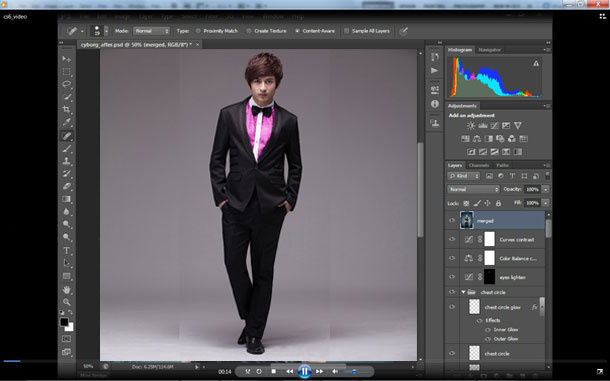Enable Sample All Layers checkbox
Viewport: 610px width, 381px height.
(x=346, y=31)
